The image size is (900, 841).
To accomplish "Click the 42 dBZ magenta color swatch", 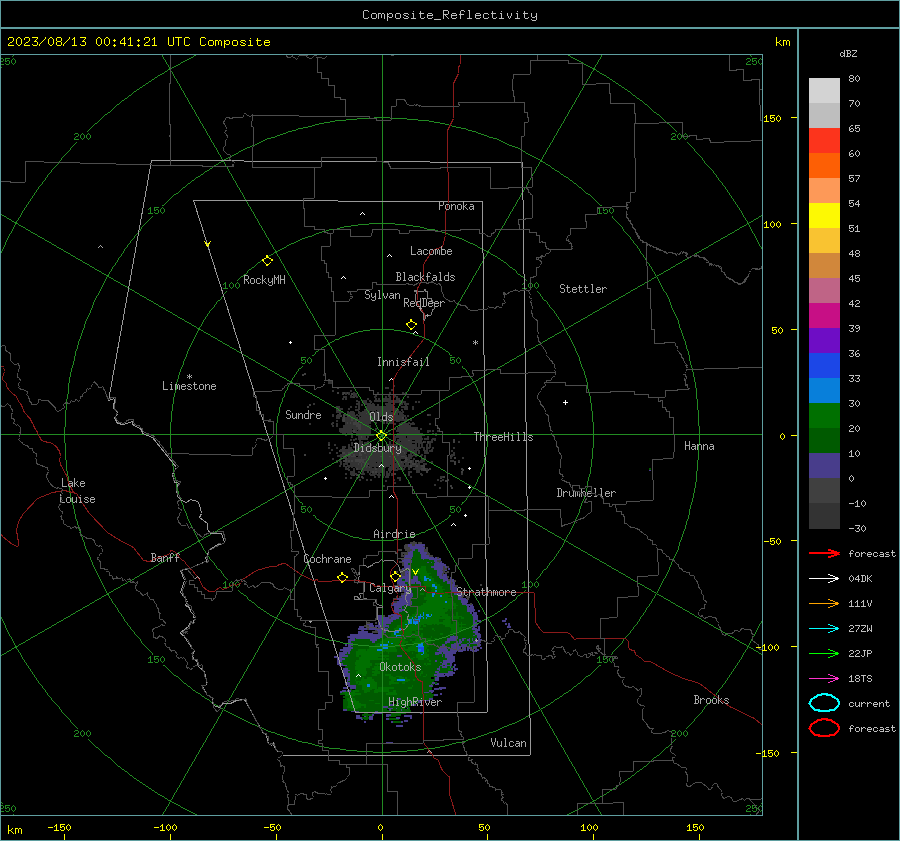I will coord(824,316).
